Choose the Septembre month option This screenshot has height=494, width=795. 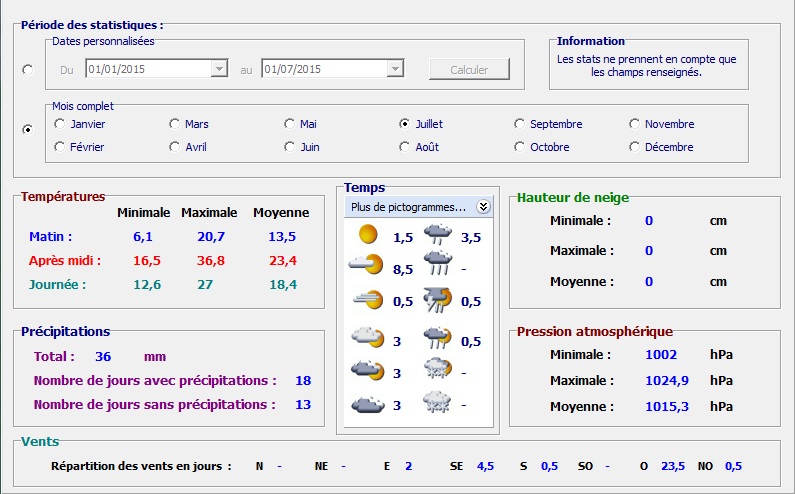tap(548, 124)
